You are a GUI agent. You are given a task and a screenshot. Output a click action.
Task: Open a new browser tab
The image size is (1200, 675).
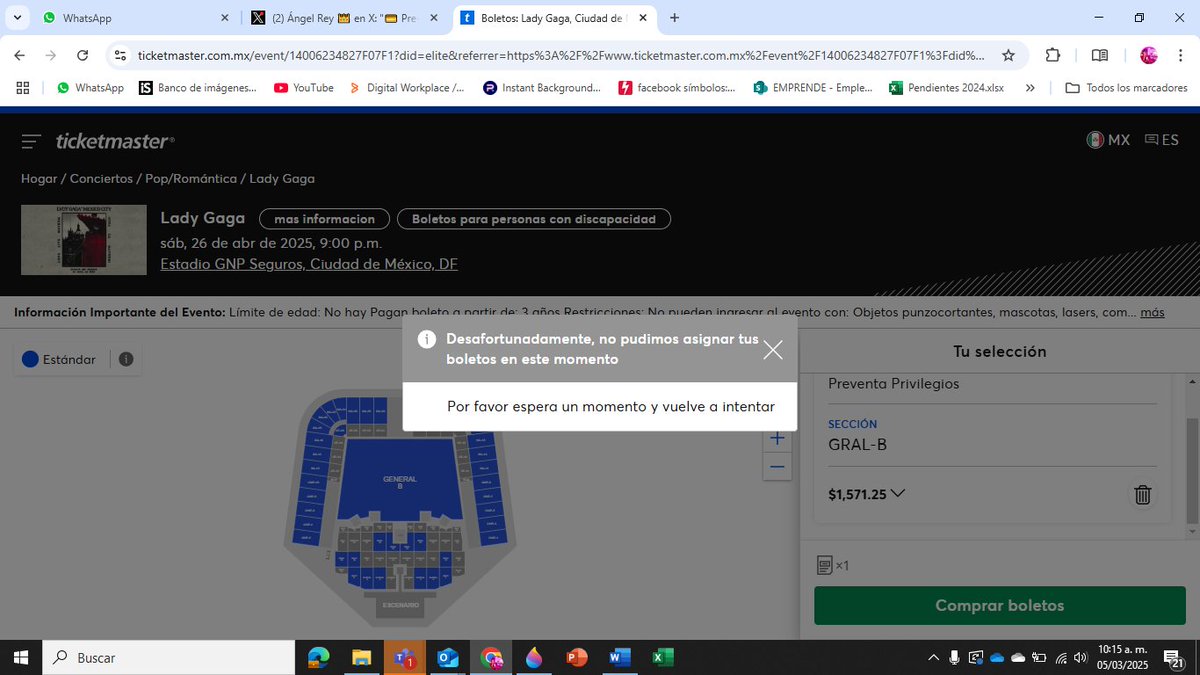tap(675, 18)
